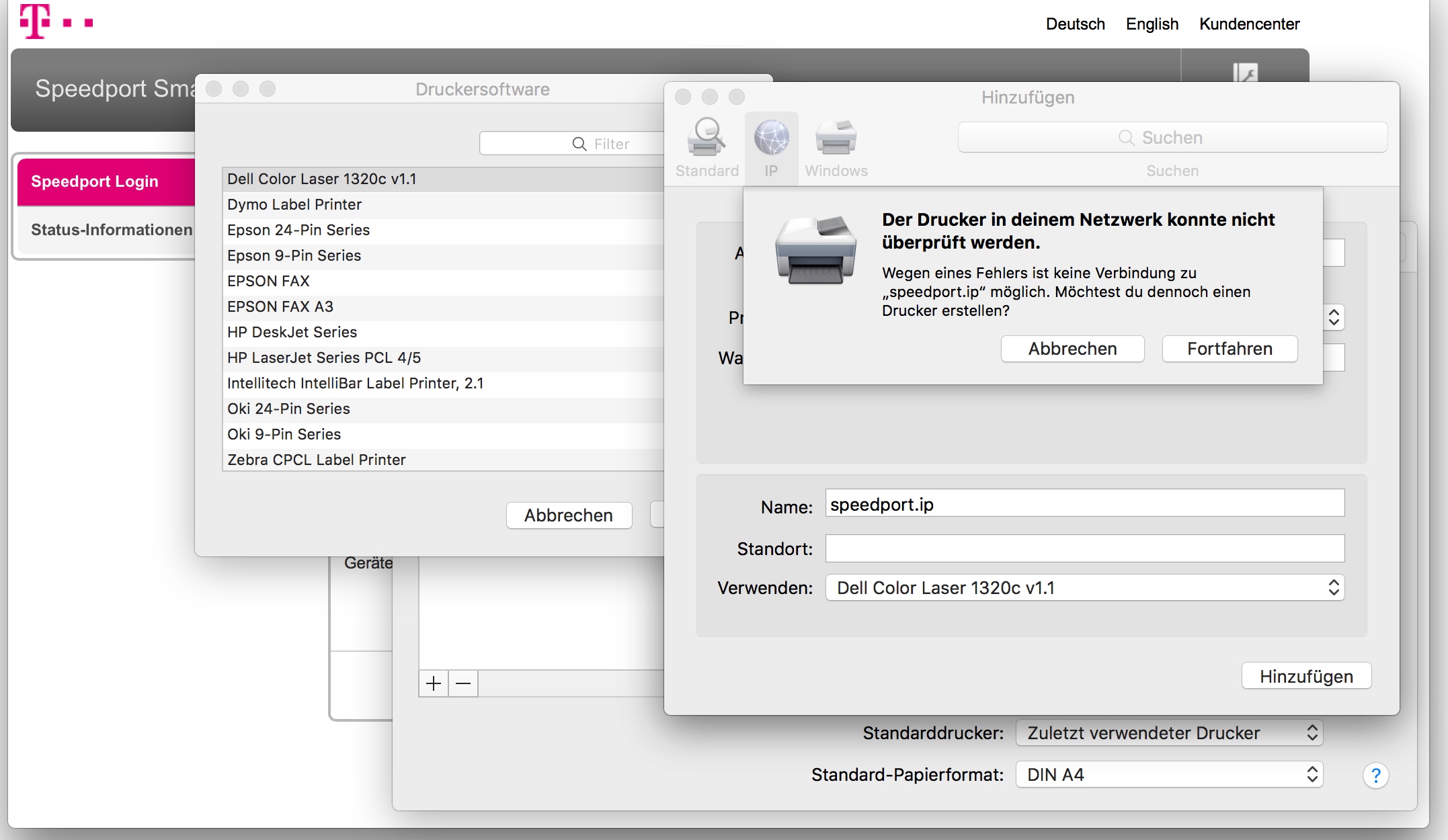Click the Telekom T logo

35,21
